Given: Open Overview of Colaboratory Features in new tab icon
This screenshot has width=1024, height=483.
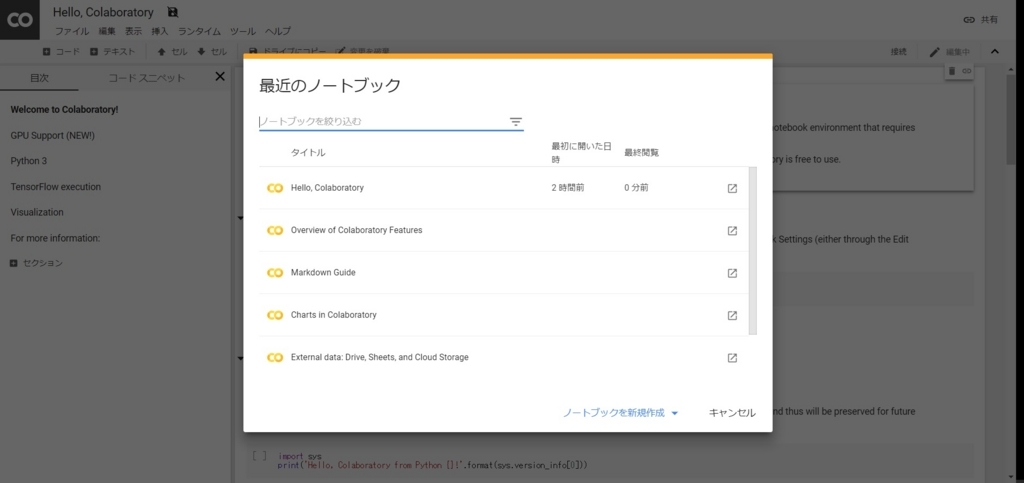Looking at the screenshot, I should coord(732,230).
